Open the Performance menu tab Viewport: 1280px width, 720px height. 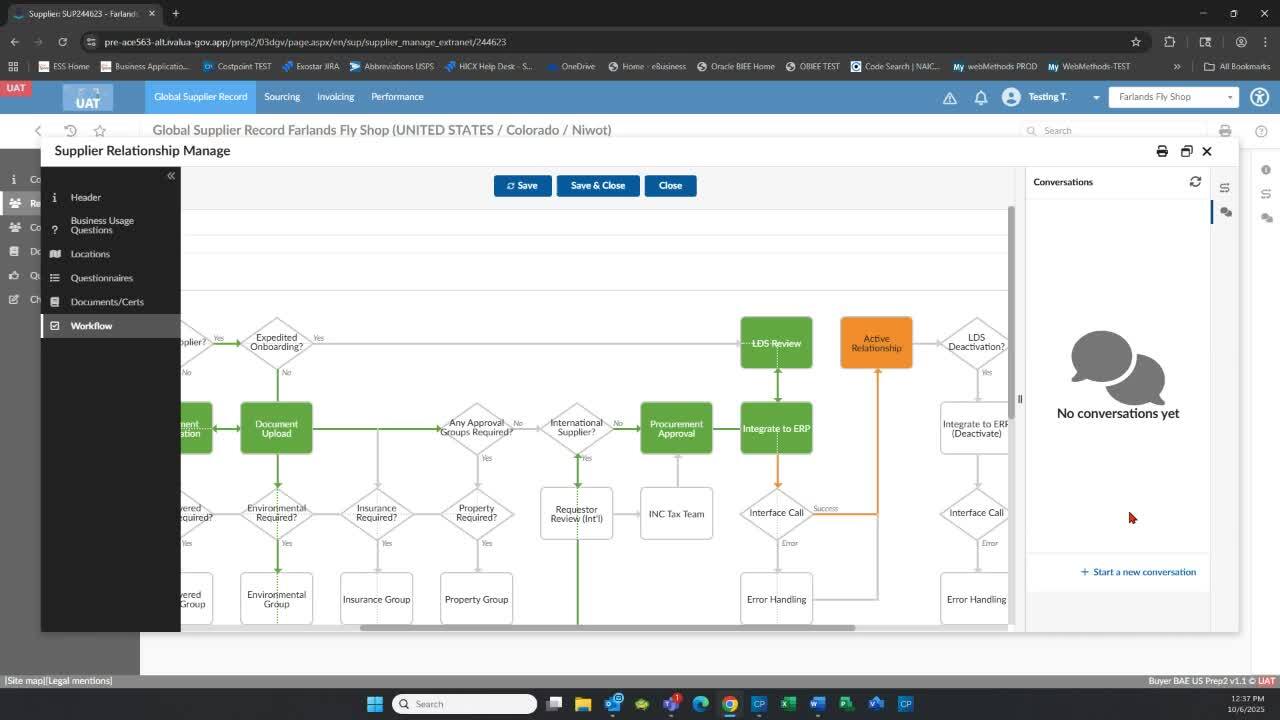coord(397,97)
